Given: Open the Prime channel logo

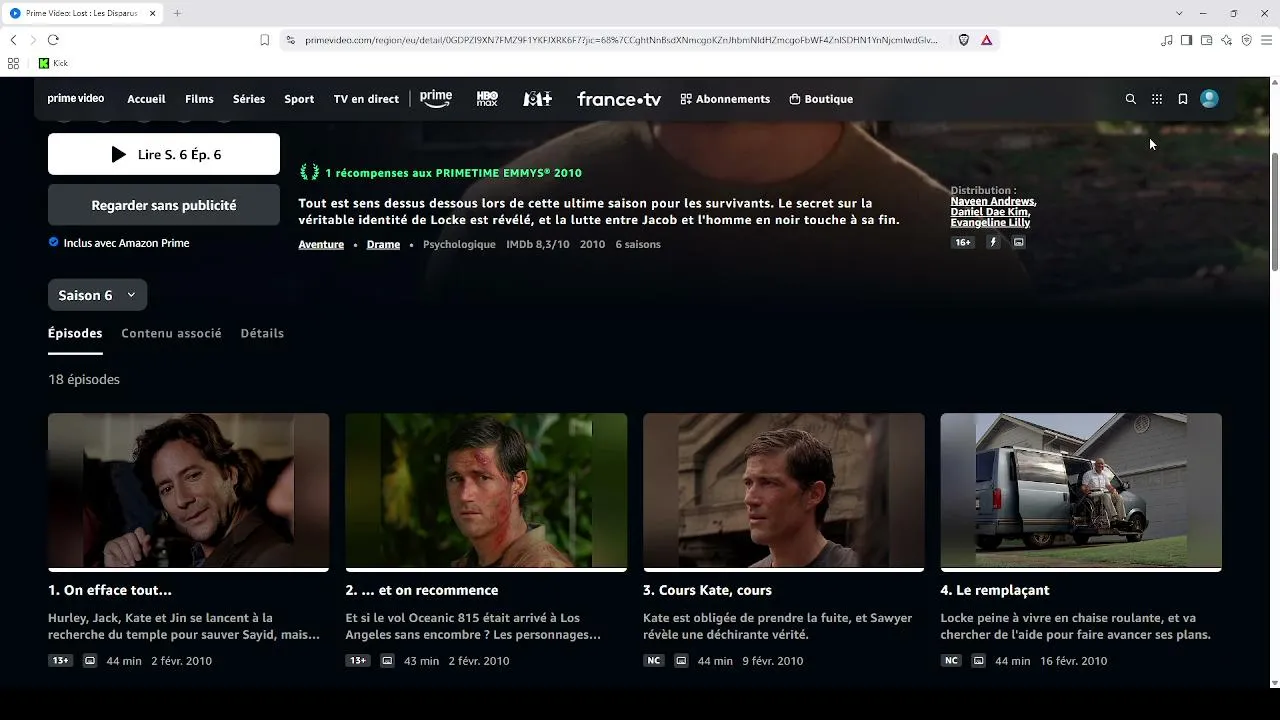Looking at the screenshot, I should tap(436, 99).
